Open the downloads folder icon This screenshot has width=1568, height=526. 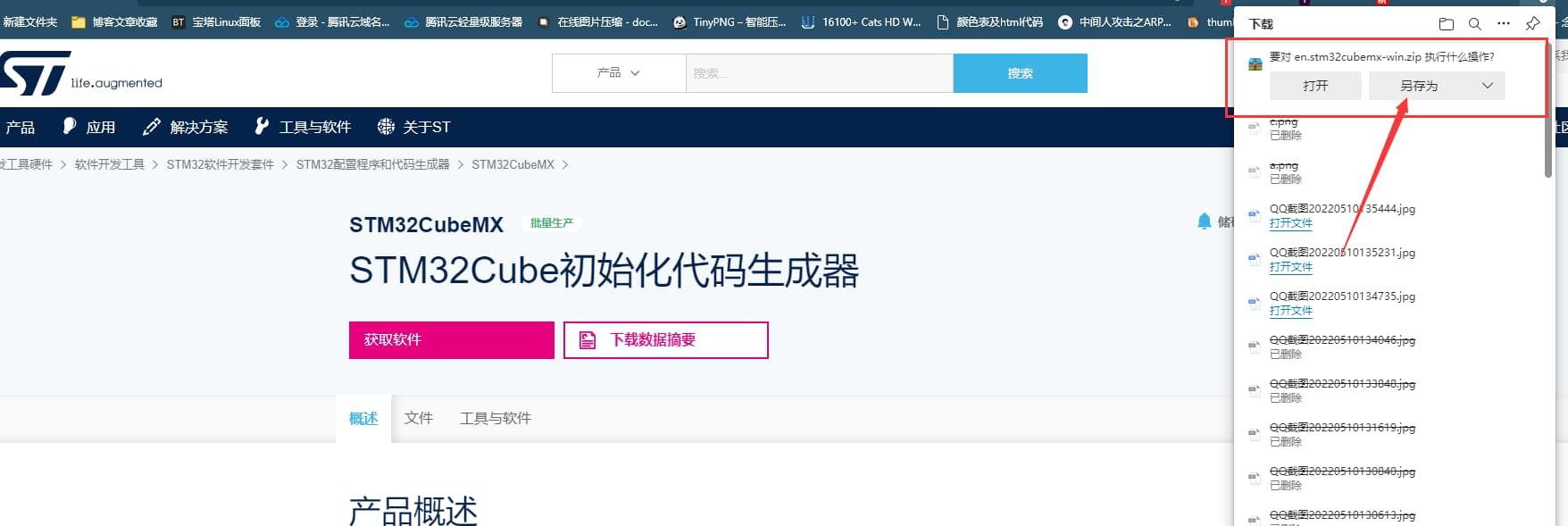[x=1447, y=24]
